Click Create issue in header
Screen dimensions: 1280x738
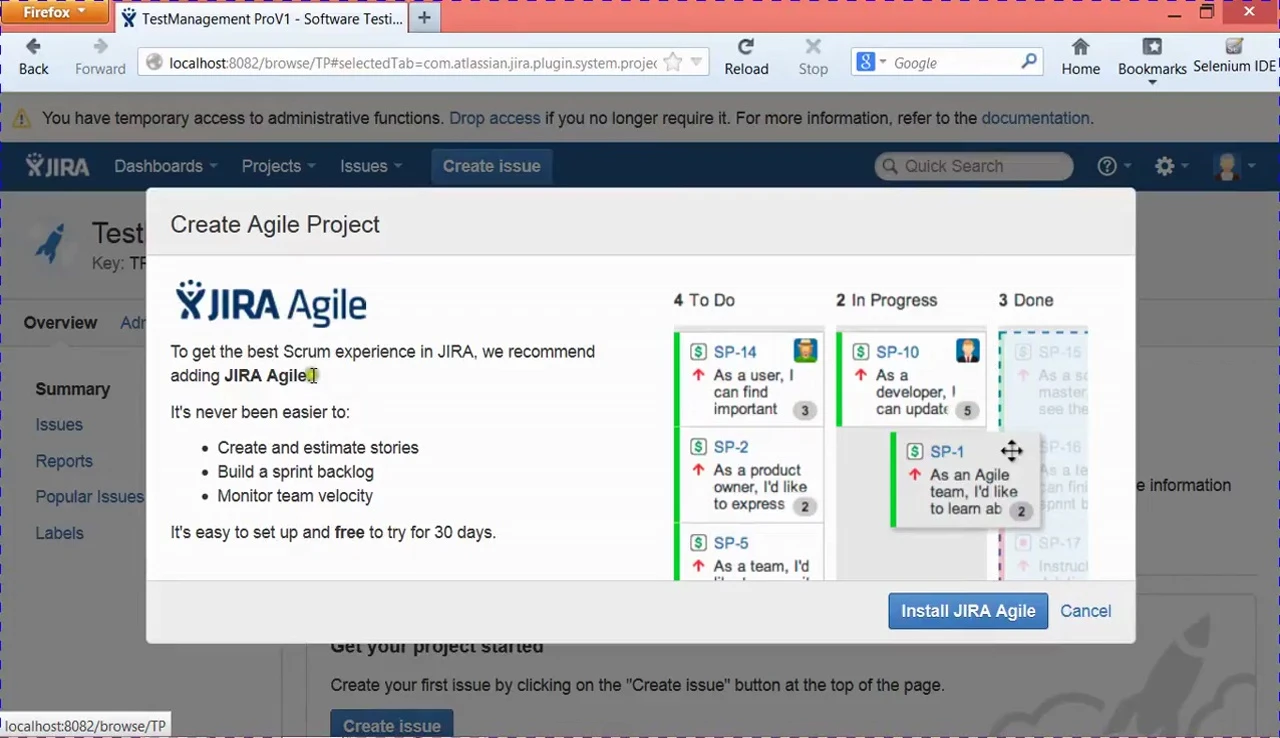(491, 166)
